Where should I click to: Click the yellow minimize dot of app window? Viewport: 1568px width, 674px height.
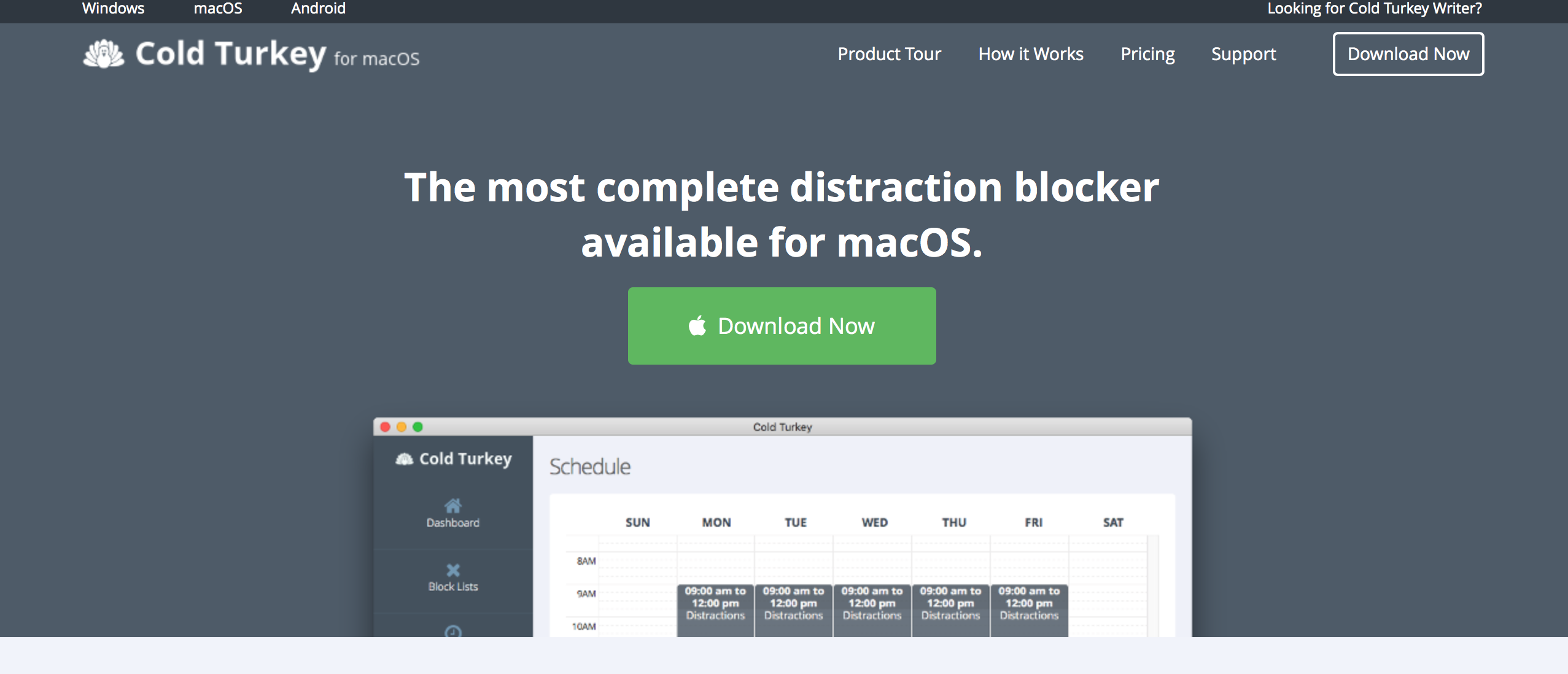pos(402,427)
